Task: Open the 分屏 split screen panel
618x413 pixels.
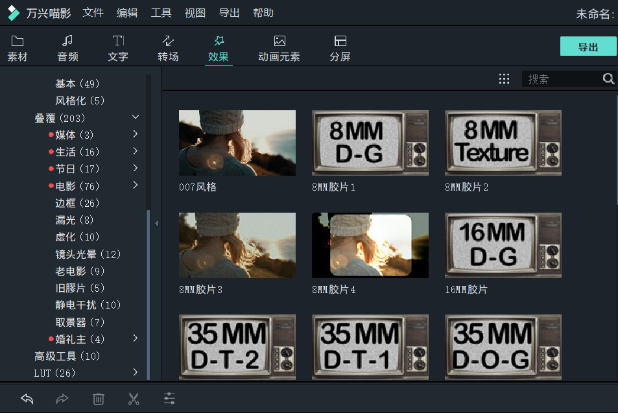Action: (x=340, y=48)
